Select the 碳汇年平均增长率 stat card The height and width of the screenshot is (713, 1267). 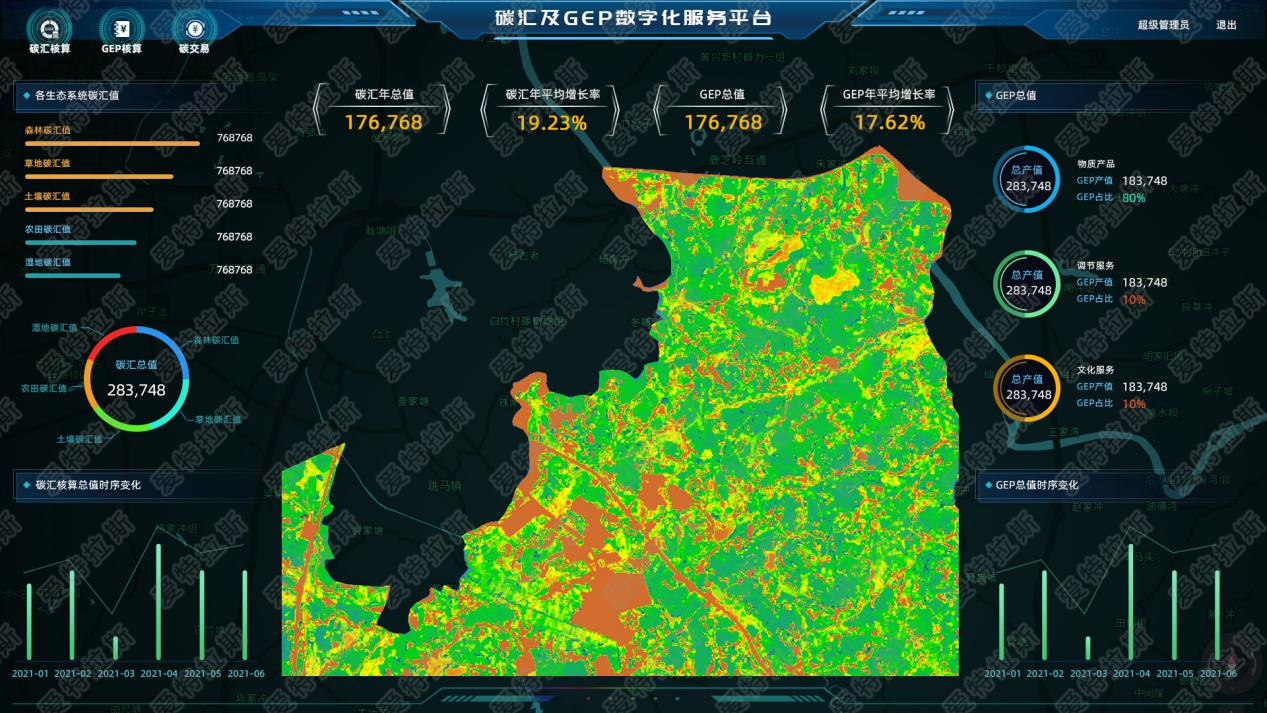point(551,110)
